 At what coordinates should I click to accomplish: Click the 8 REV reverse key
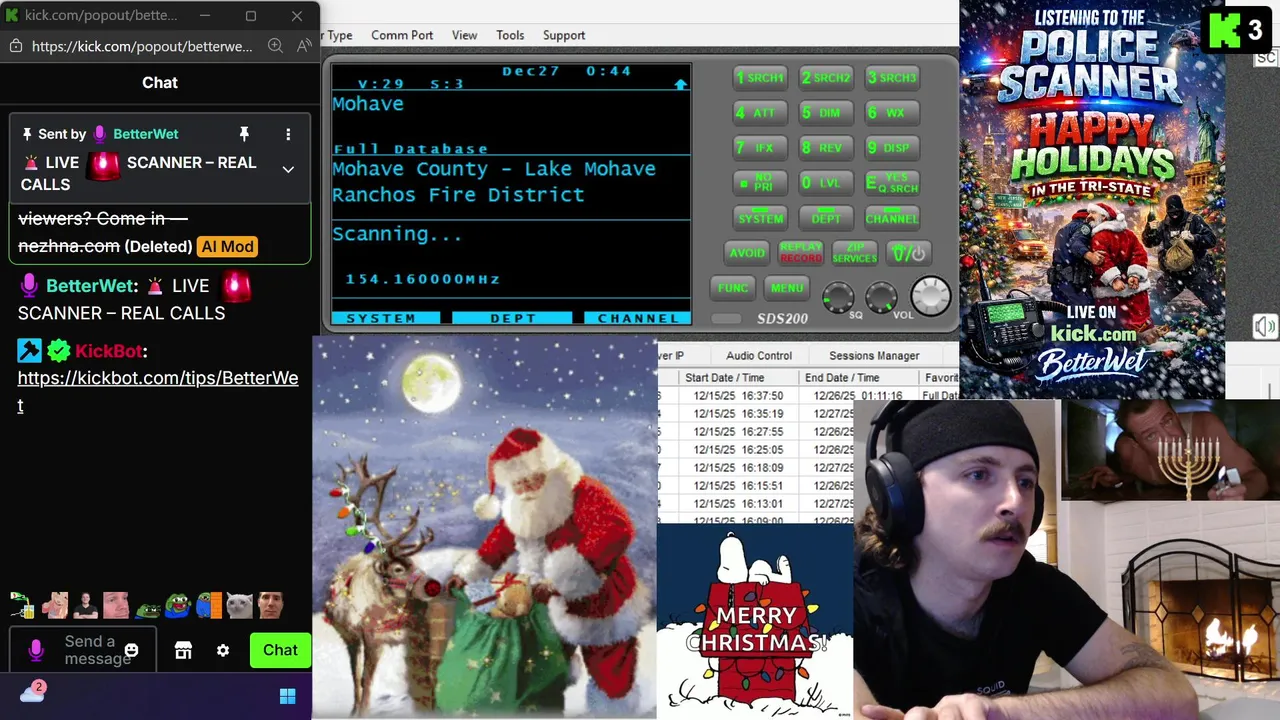[x=826, y=148]
